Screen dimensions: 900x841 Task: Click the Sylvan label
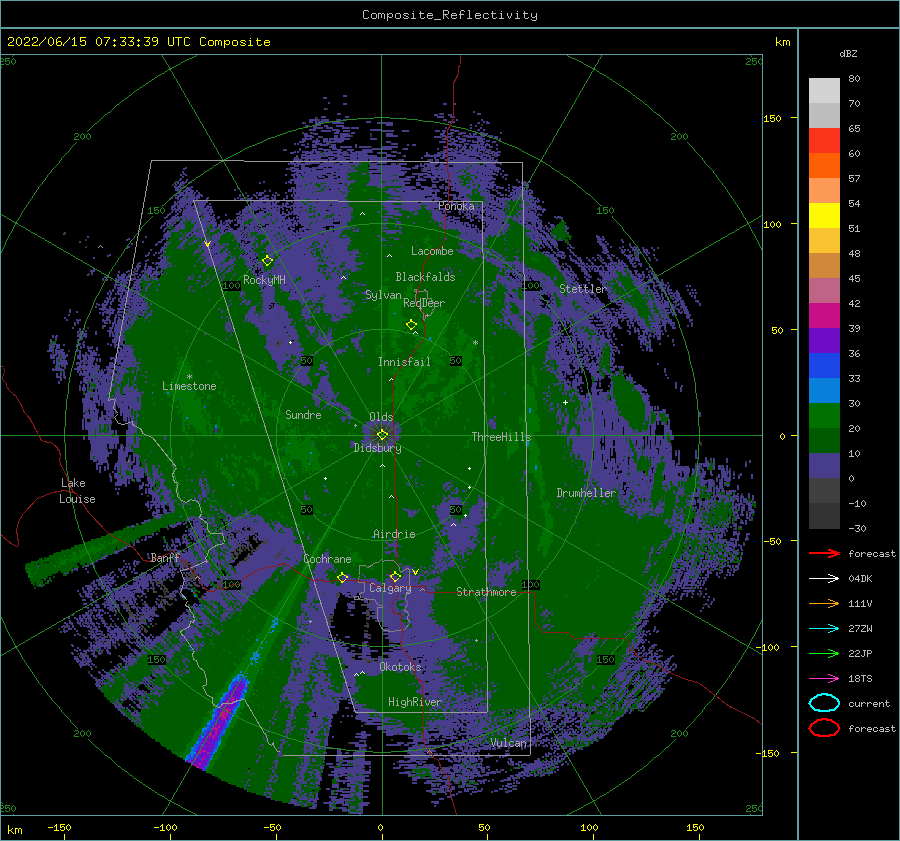pyautogui.click(x=383, y=295)
